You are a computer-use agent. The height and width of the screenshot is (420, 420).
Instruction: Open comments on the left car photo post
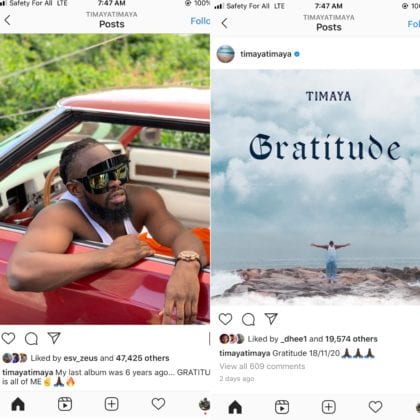pos(31,339)
